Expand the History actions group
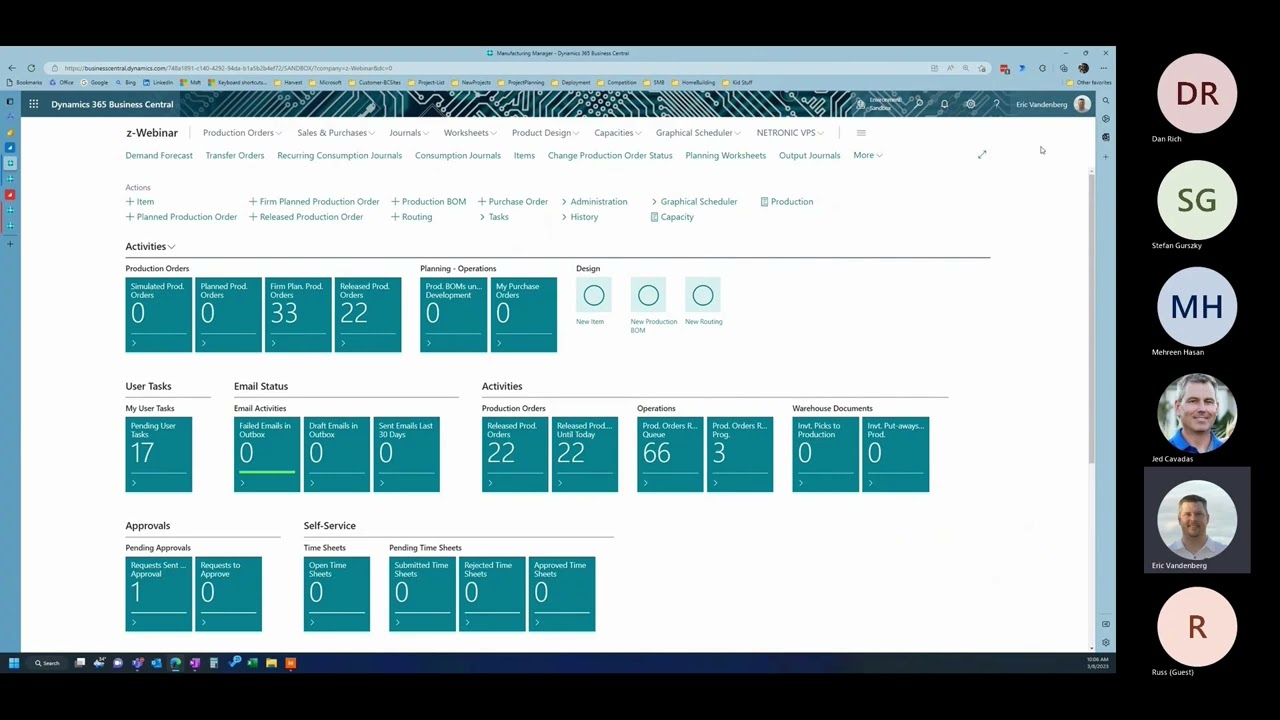The width and height of the screenshot is (1280, 720). (579, 217)
